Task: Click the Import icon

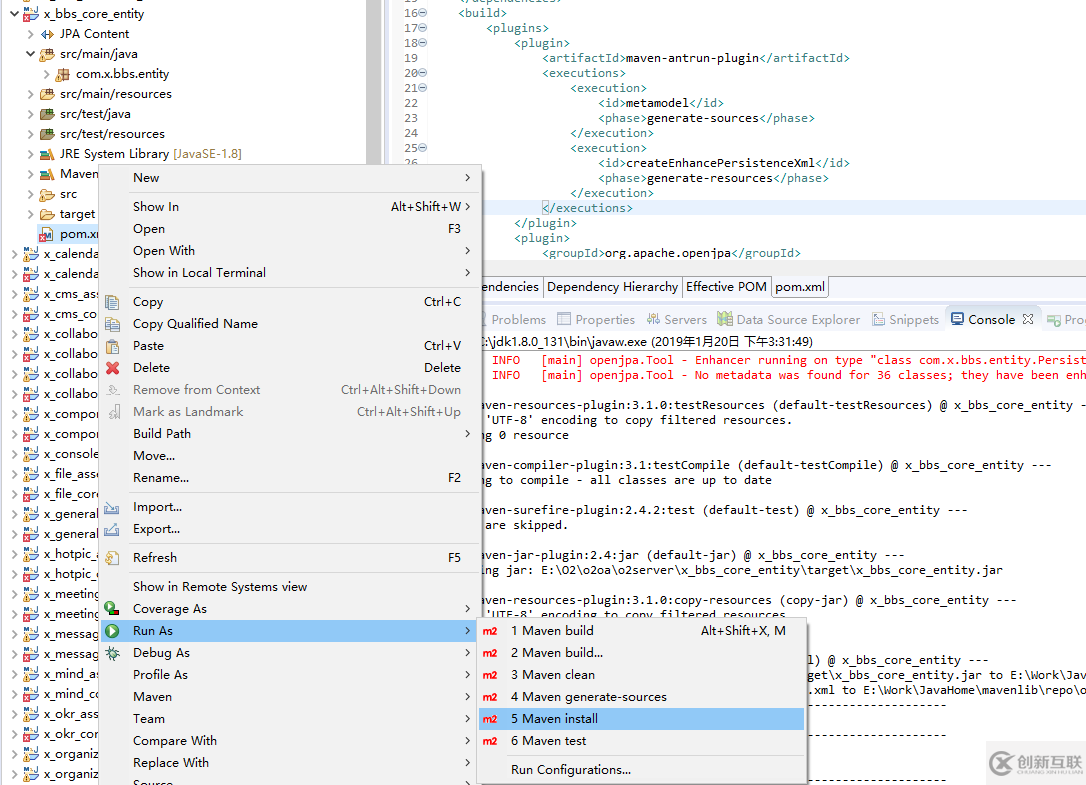Action: point(112,508)
